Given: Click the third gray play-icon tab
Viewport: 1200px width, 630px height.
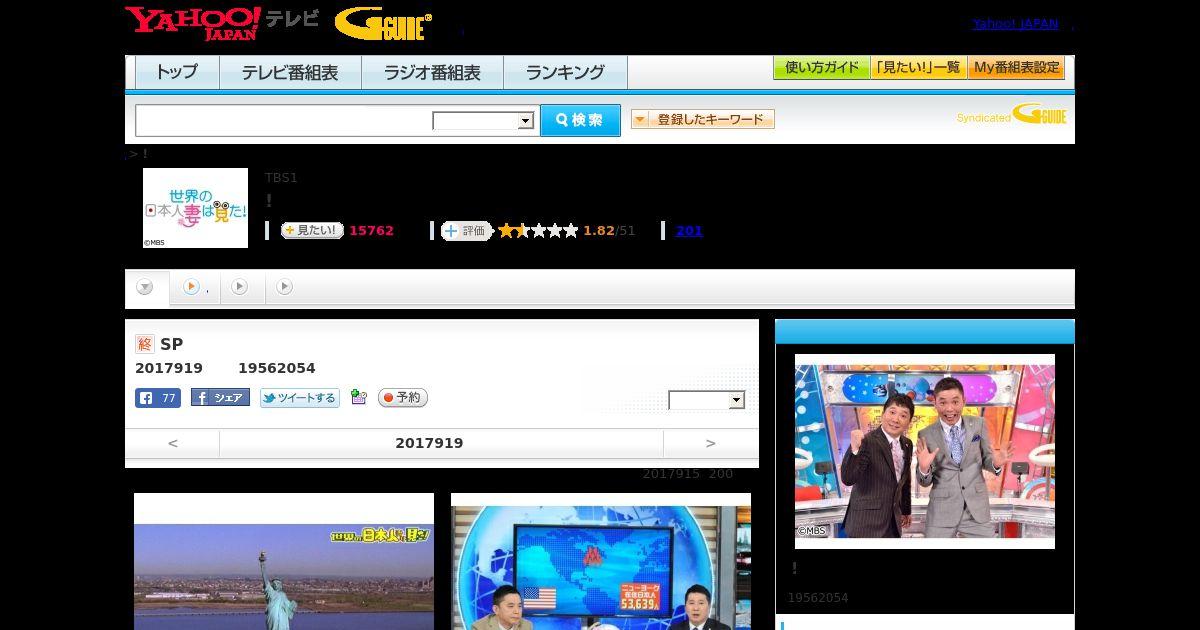Looking at the screenshot, I should coord(239,287).
